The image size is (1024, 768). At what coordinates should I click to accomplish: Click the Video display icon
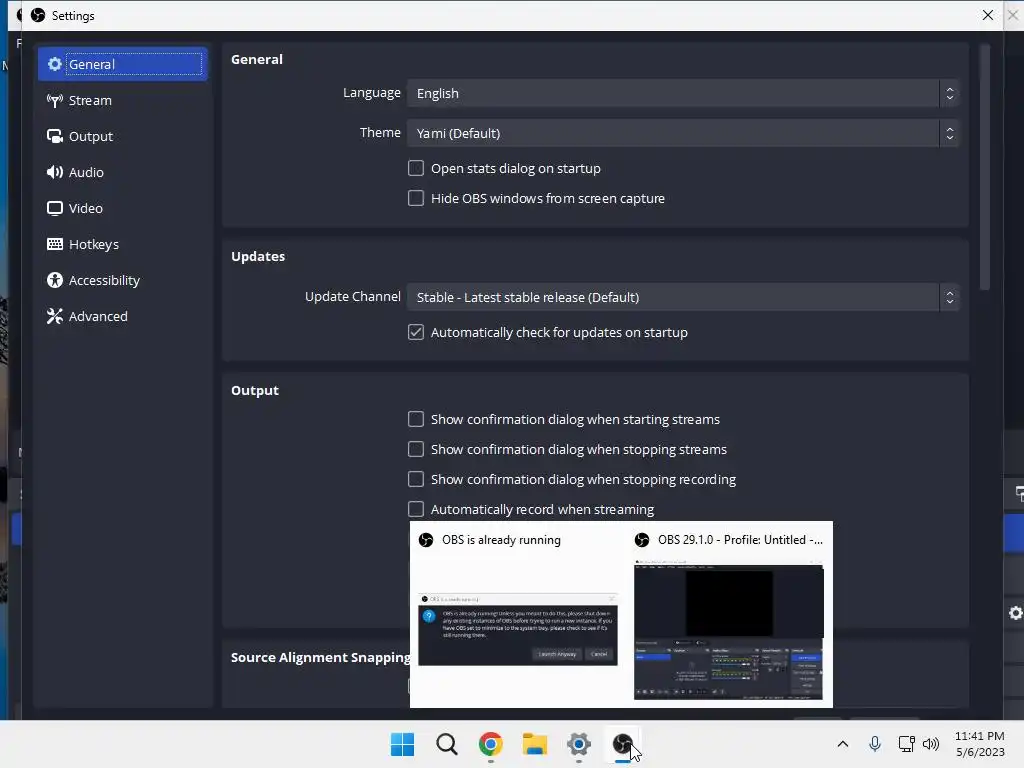[55, 208]
